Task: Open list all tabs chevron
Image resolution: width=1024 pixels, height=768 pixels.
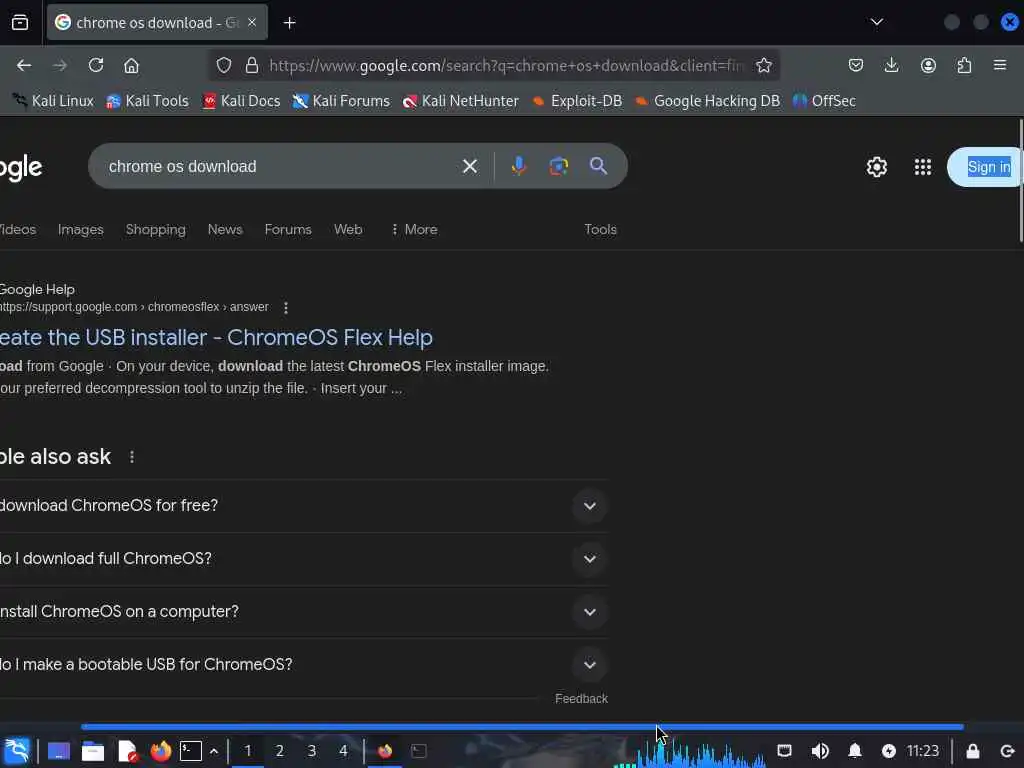Action: coord(876,22)
